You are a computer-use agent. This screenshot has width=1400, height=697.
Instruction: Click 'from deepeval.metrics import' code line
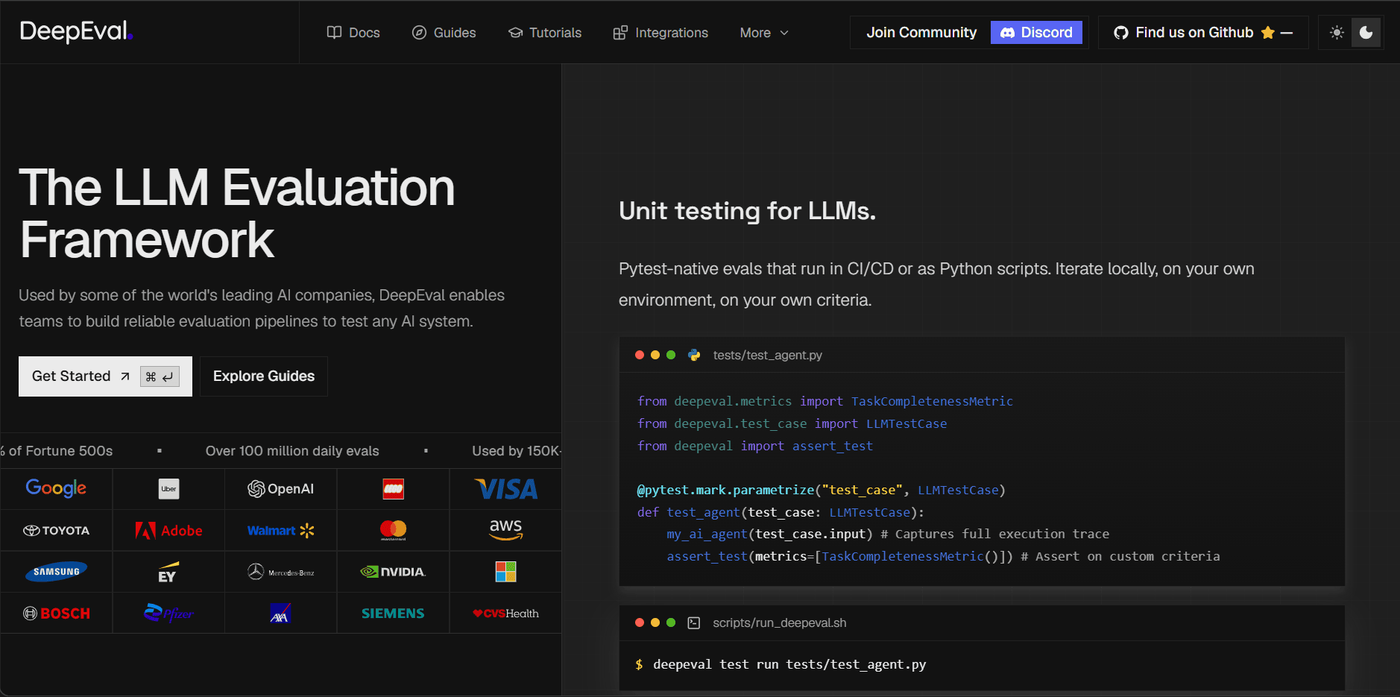coord(825,401)
